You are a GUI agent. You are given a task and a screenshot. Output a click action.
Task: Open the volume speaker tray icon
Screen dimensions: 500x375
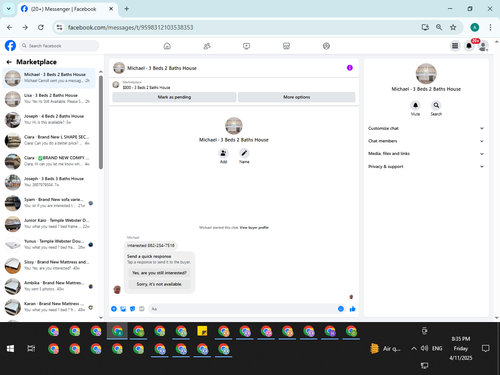tap(424, 349)
